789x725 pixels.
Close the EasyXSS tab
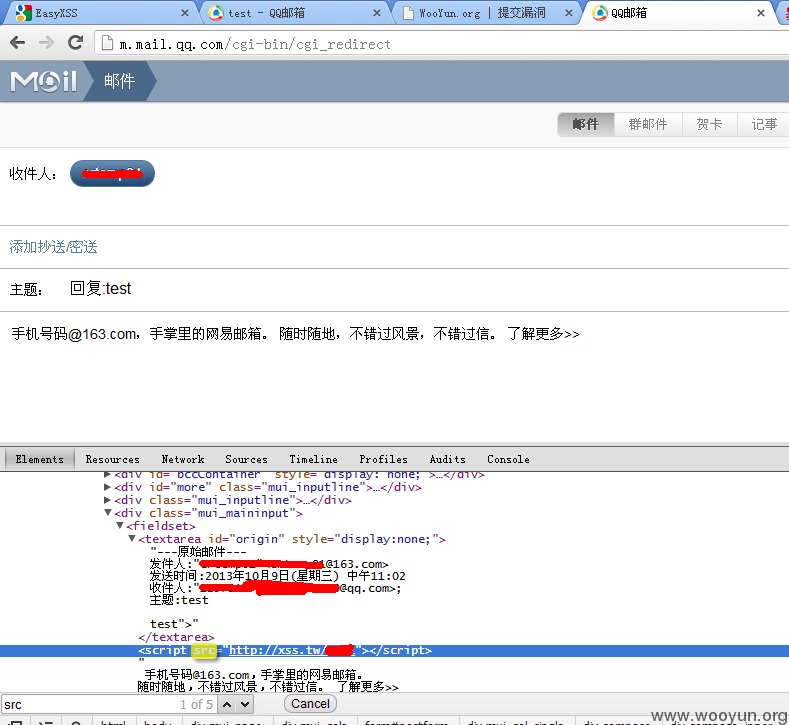185,13
